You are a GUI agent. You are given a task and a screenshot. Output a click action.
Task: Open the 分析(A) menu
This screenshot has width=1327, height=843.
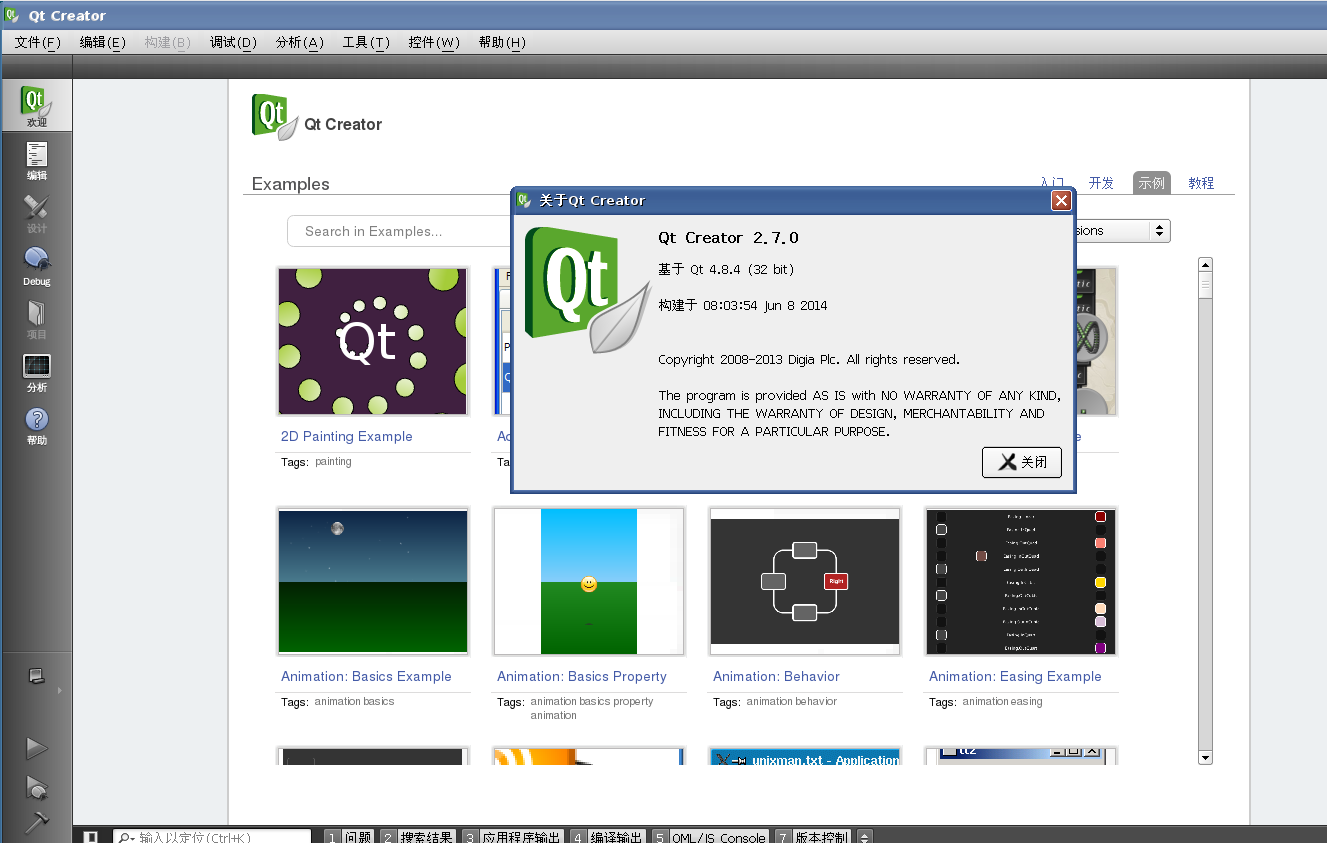tap(300, 42)
